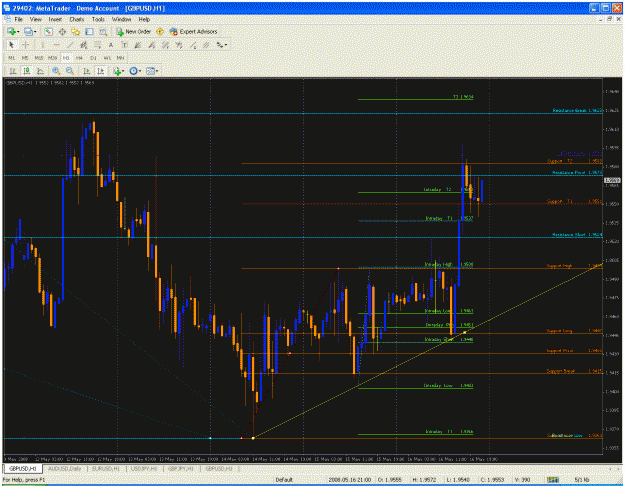This screenshot has height=486, width=625.
Task: Switch timeframe to M15
Action: 39,58
